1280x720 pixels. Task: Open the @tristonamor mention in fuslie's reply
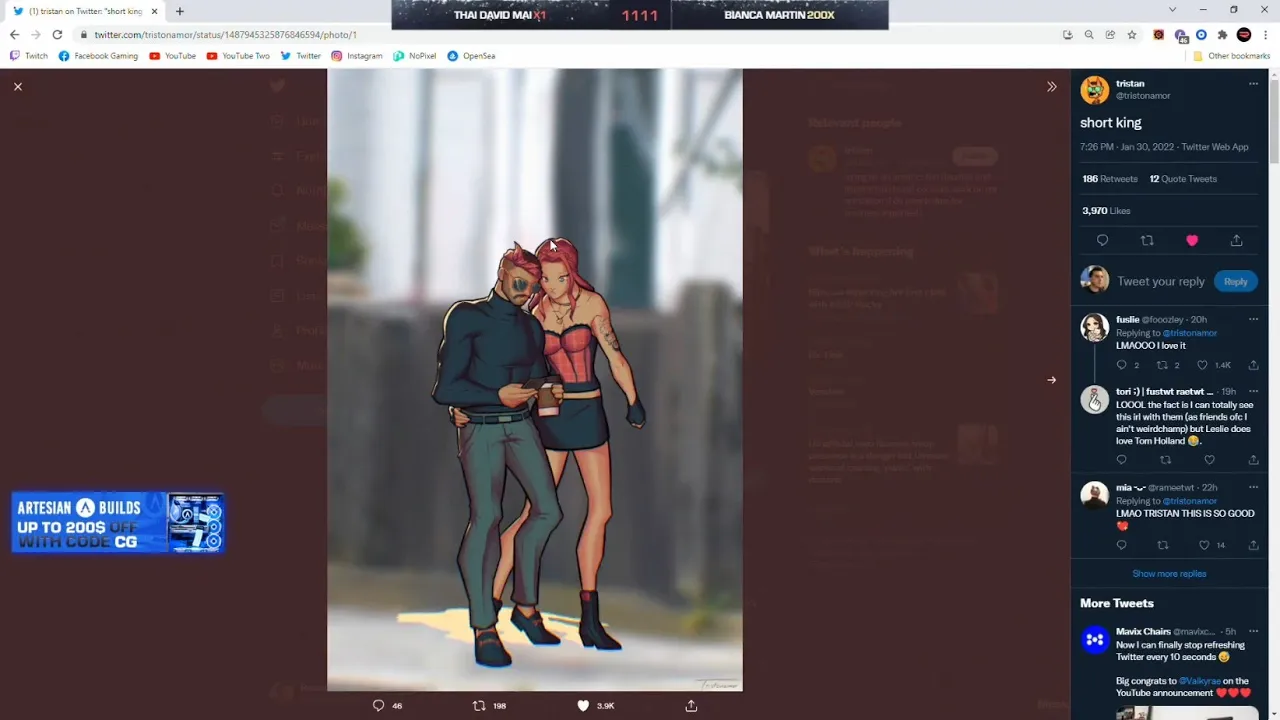[1190, 333]
